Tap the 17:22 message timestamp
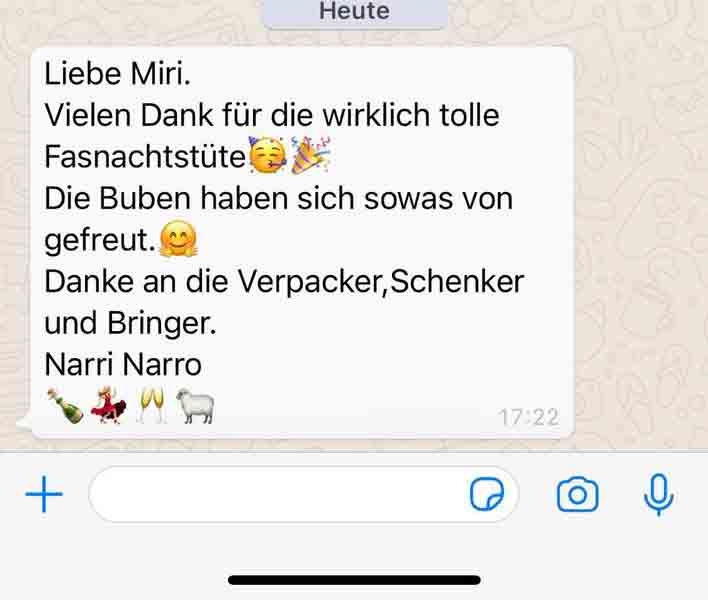The height and width of the screenshot is (600, 708). [x=529, y=417]
